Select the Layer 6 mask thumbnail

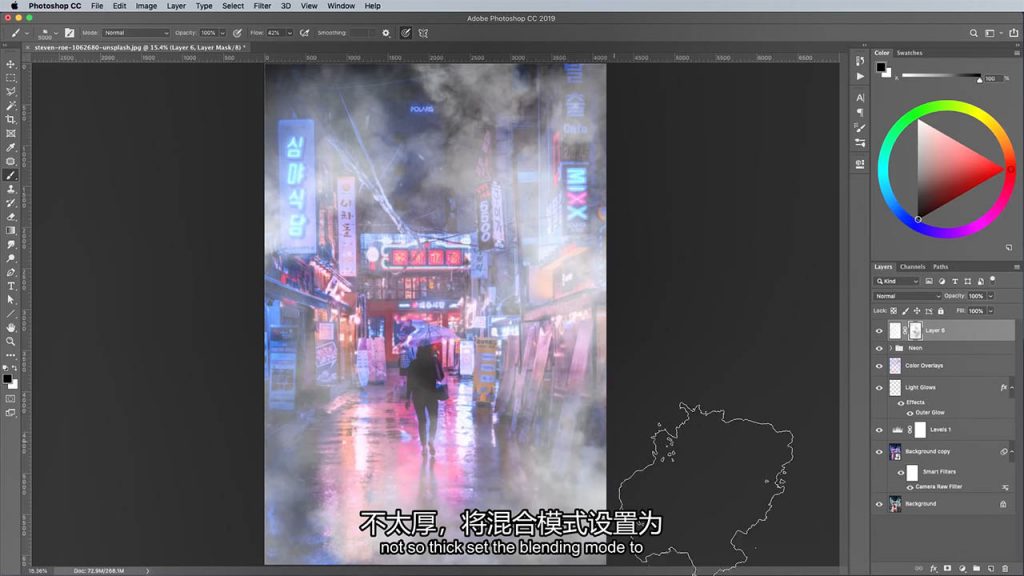click(x=915, y=330)
